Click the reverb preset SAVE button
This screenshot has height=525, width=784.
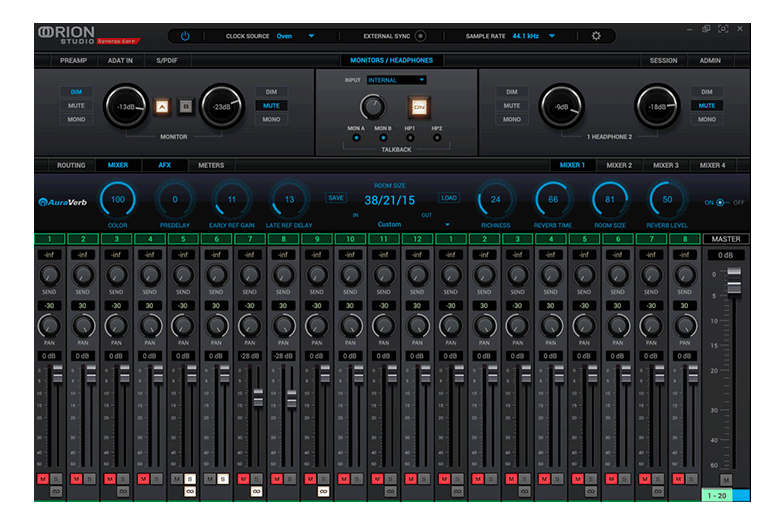tap(336, 198)
